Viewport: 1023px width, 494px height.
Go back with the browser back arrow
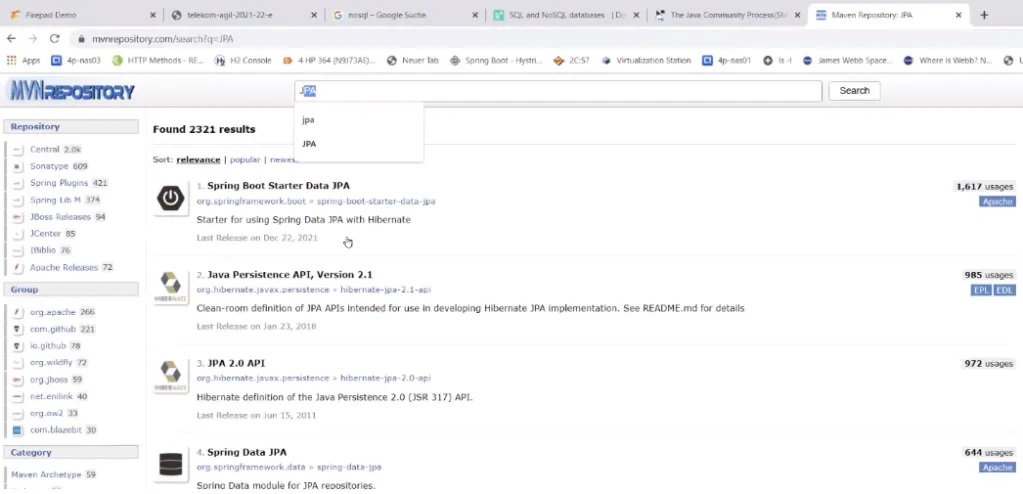click(11, 39)
